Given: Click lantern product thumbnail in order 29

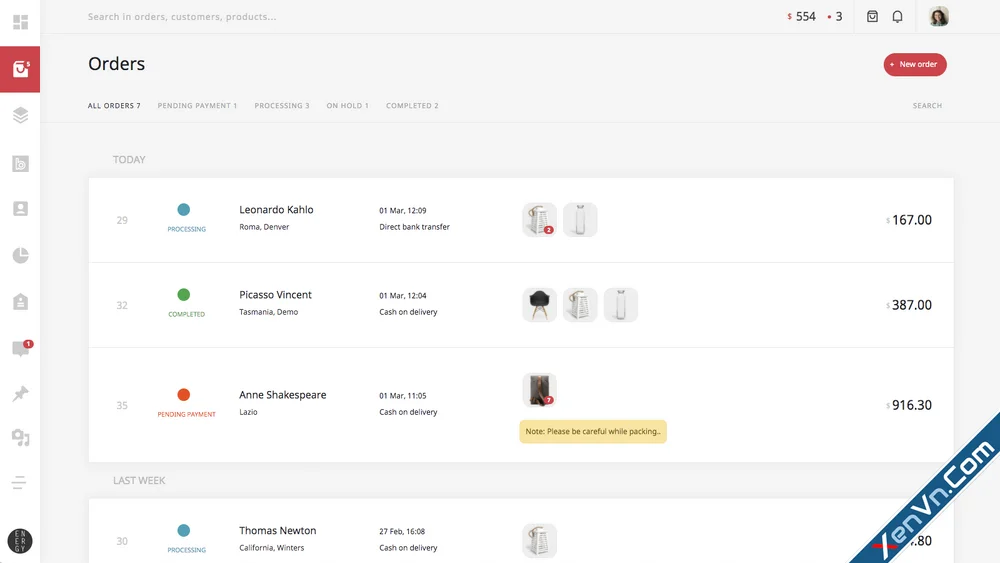Looking at the screenshot, I should coord(540,219).
